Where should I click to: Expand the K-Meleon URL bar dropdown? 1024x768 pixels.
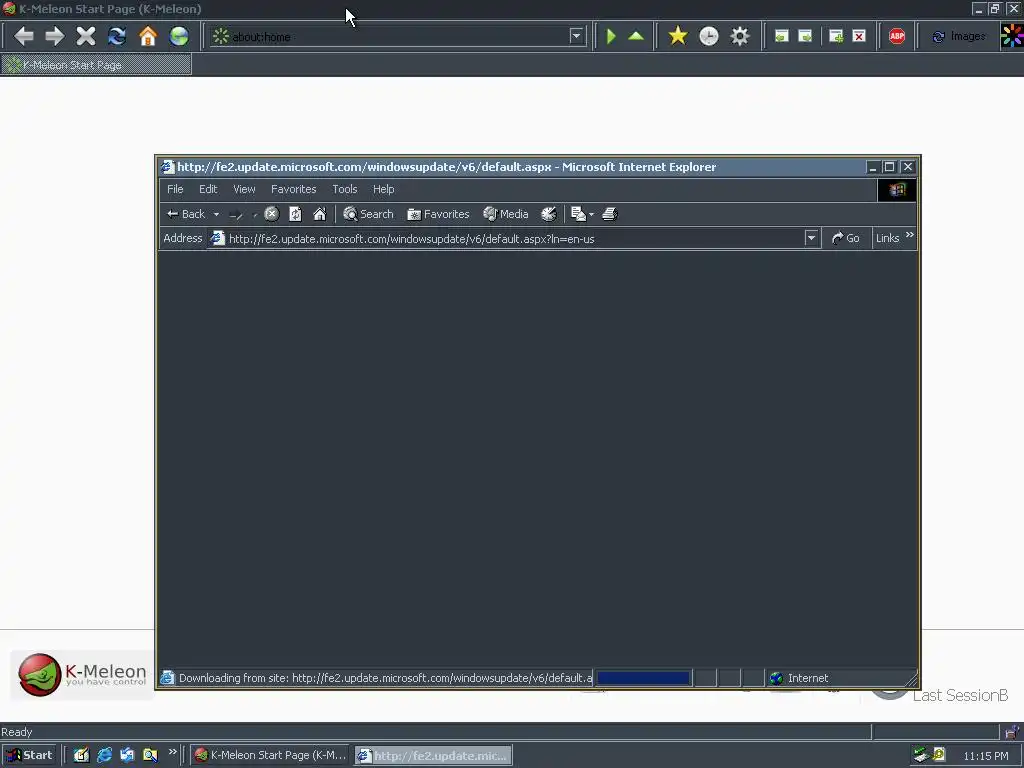(x=576, y=36)
